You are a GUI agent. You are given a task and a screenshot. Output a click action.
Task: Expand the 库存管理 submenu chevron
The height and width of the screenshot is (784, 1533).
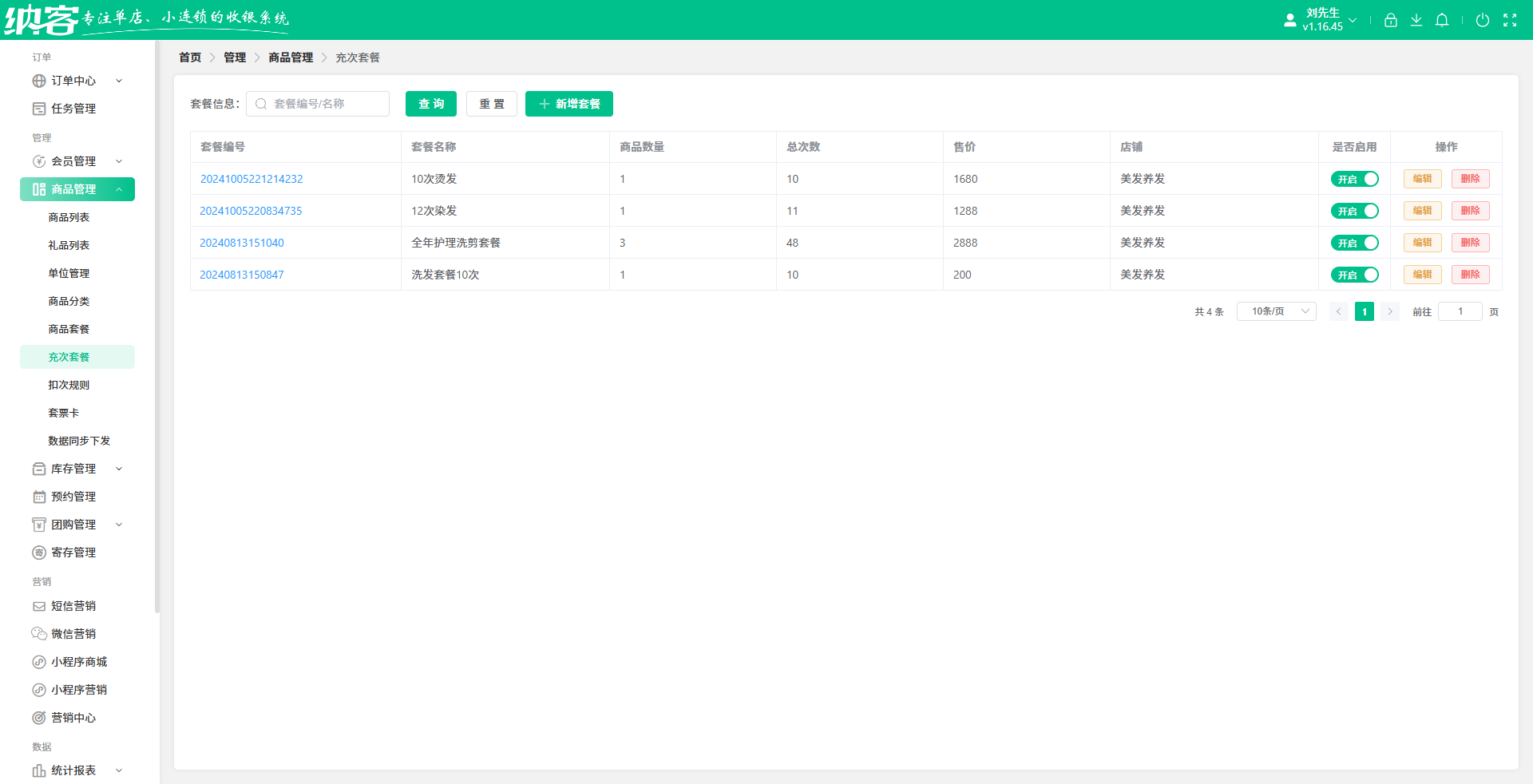(x=119, y=469)
